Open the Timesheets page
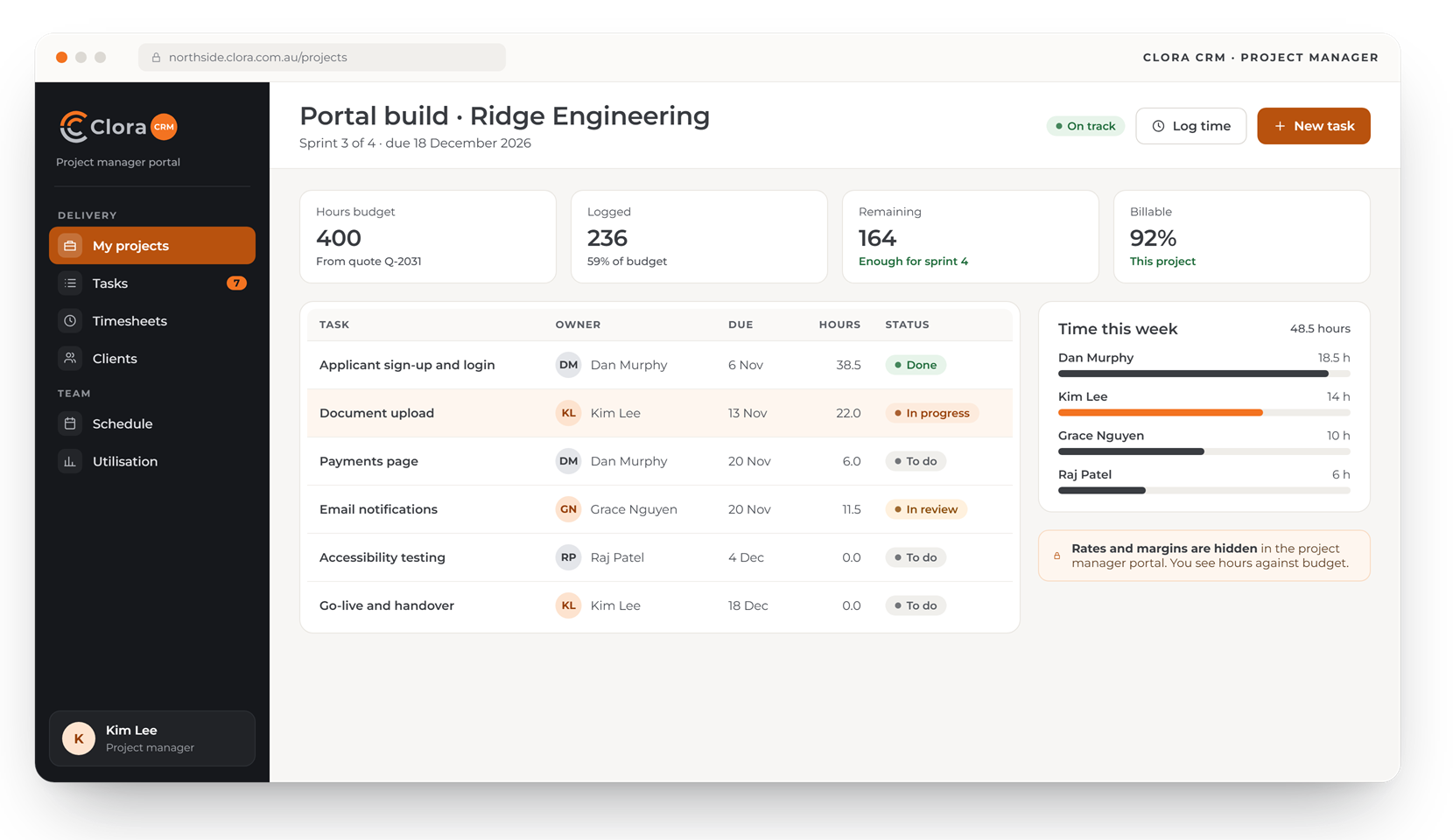1453x840 pixels. point(152,321)
